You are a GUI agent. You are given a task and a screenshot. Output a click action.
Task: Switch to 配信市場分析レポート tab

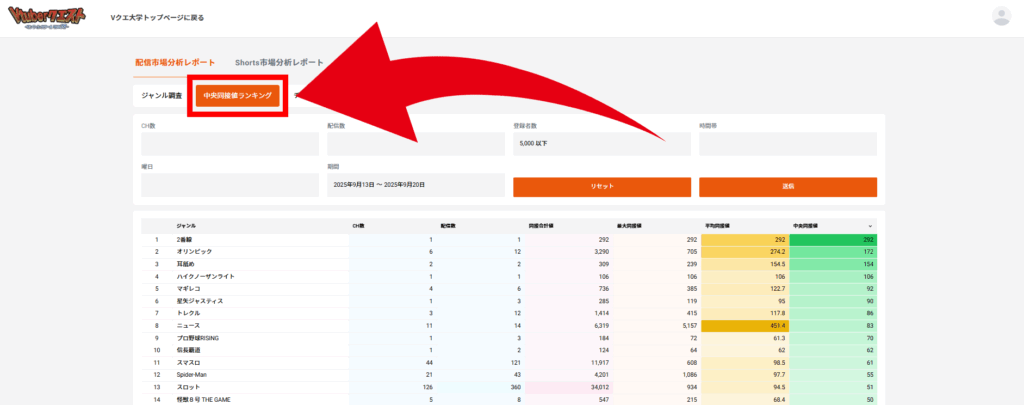coord(175,63)
